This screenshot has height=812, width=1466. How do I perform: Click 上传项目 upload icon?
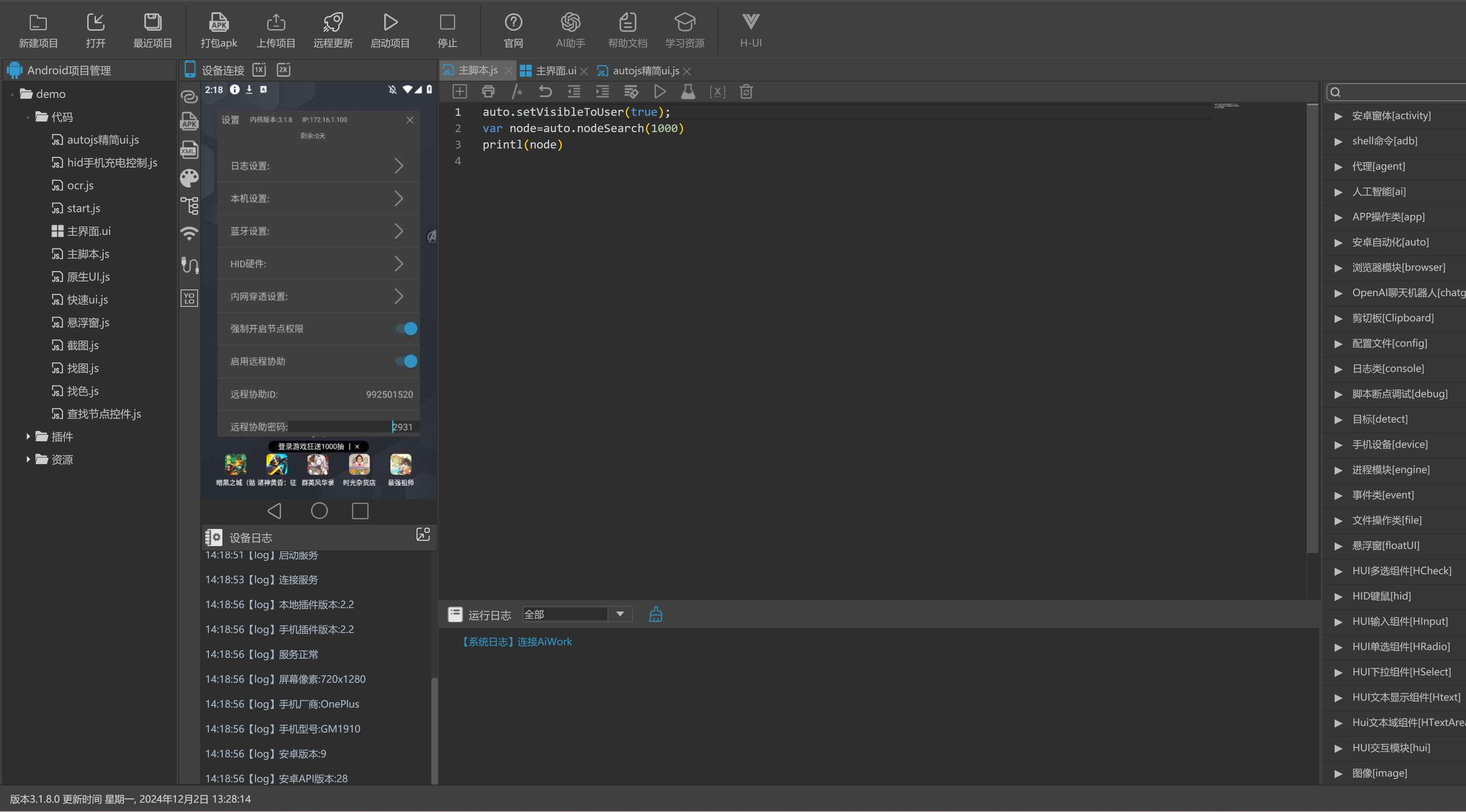pos(275,23)
